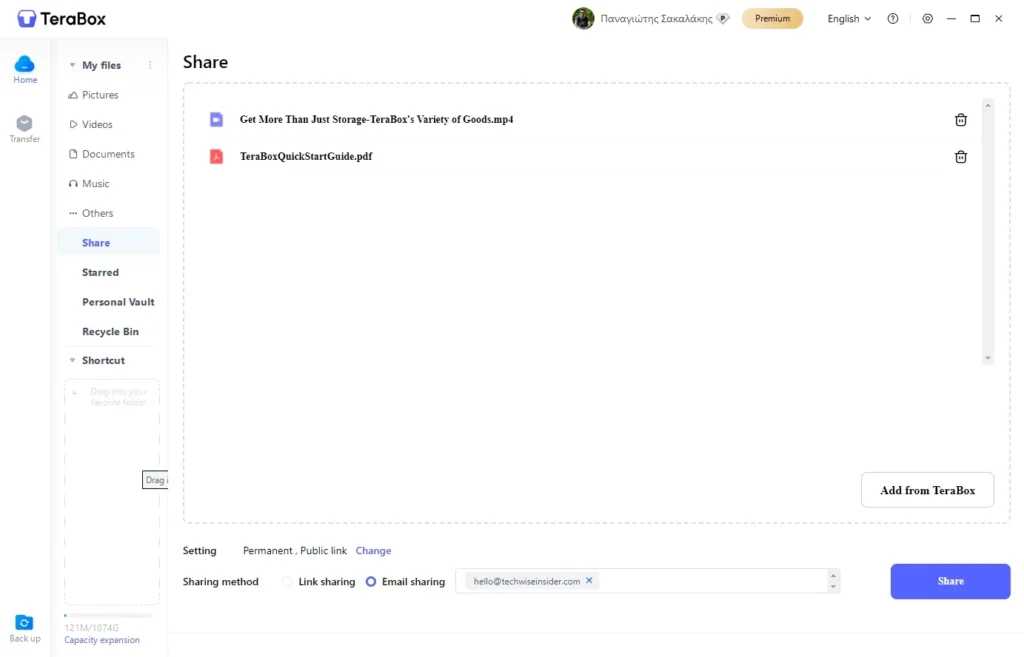The width and height of the screenshot is (1024, 657).
Task: Click the Change setting link
Action: pos(373,551)
